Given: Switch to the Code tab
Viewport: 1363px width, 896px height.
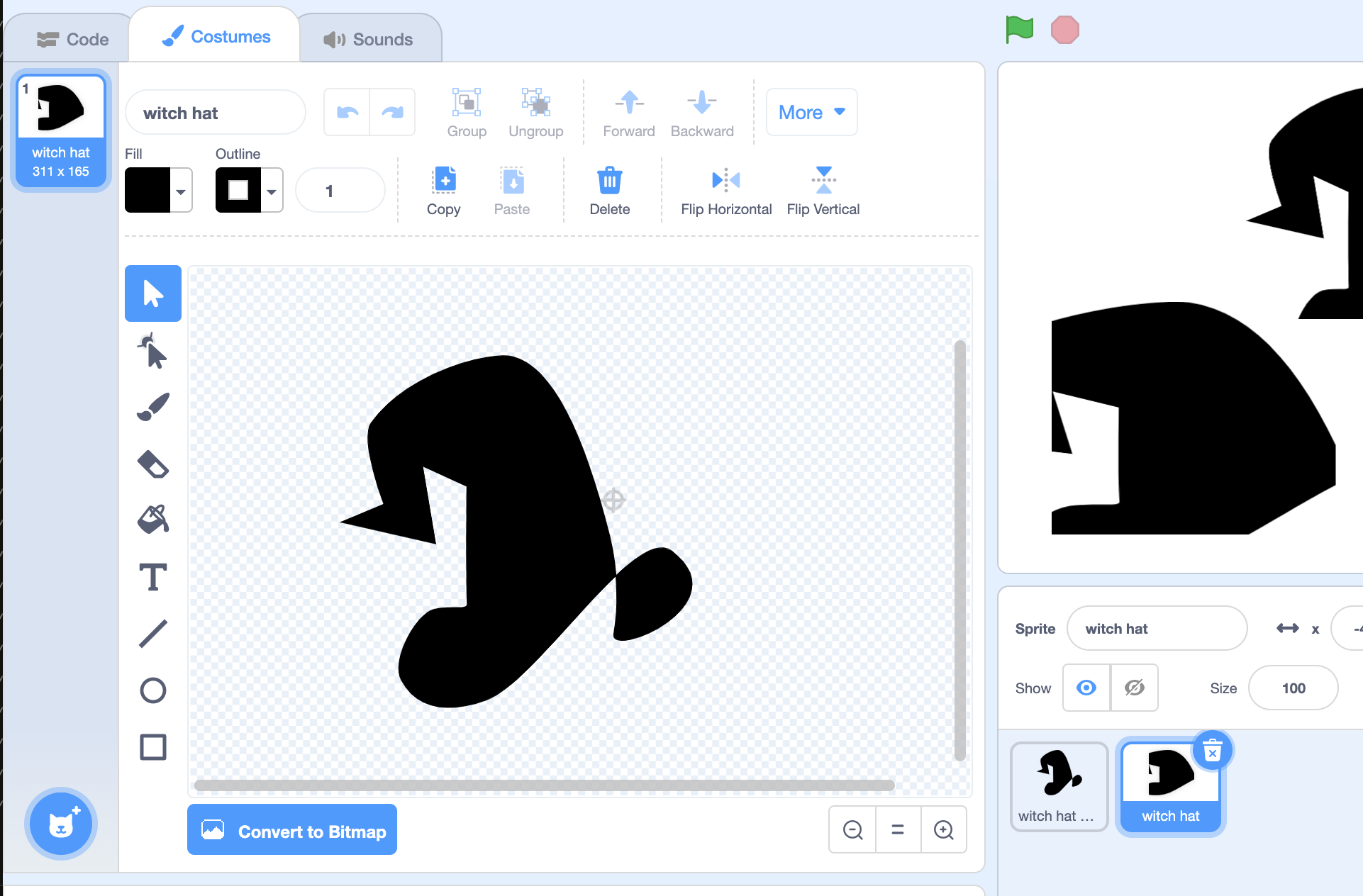Looking at the screenshot, I should (x=72, y=39).
